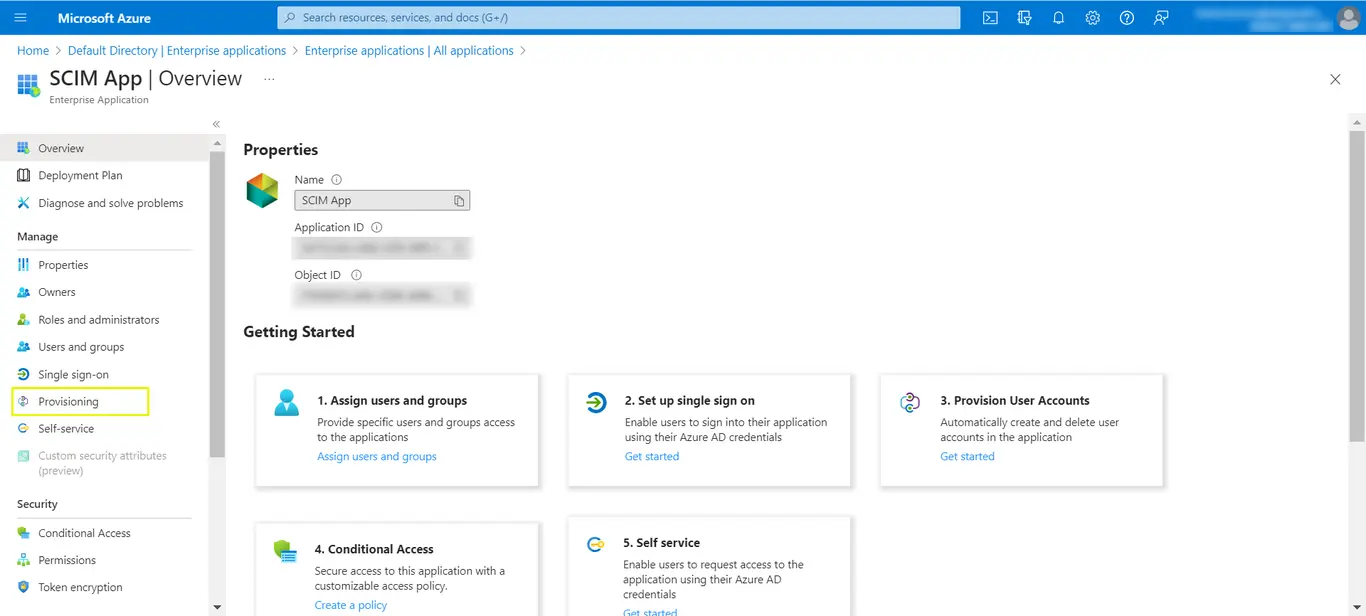The image size is (1366, 616).
Task: Open the Help question mark icon
Action: (1127, 18)
